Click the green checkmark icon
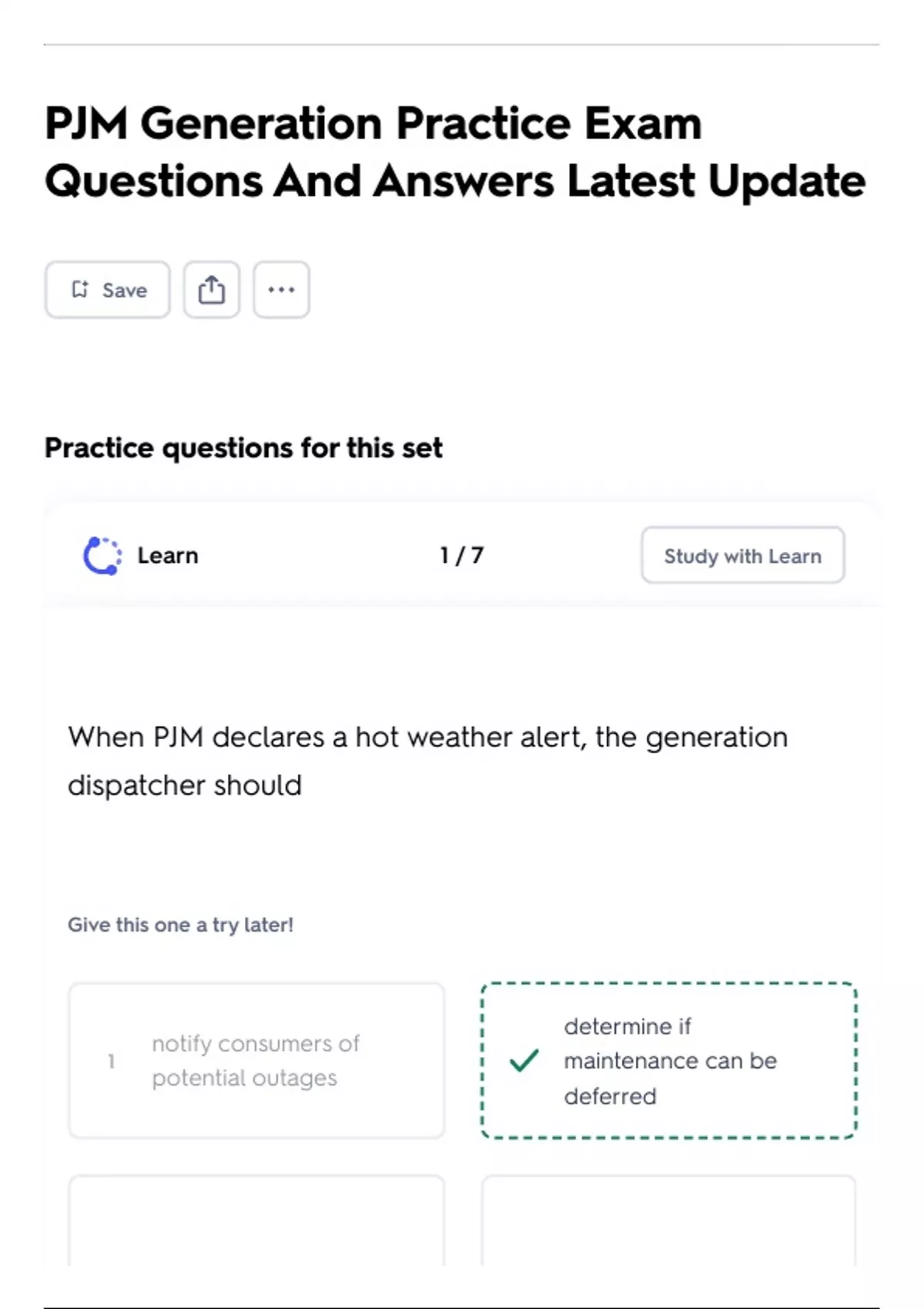The height and width of the screenshot is (1309, 924). click(x=524, y=1060)
